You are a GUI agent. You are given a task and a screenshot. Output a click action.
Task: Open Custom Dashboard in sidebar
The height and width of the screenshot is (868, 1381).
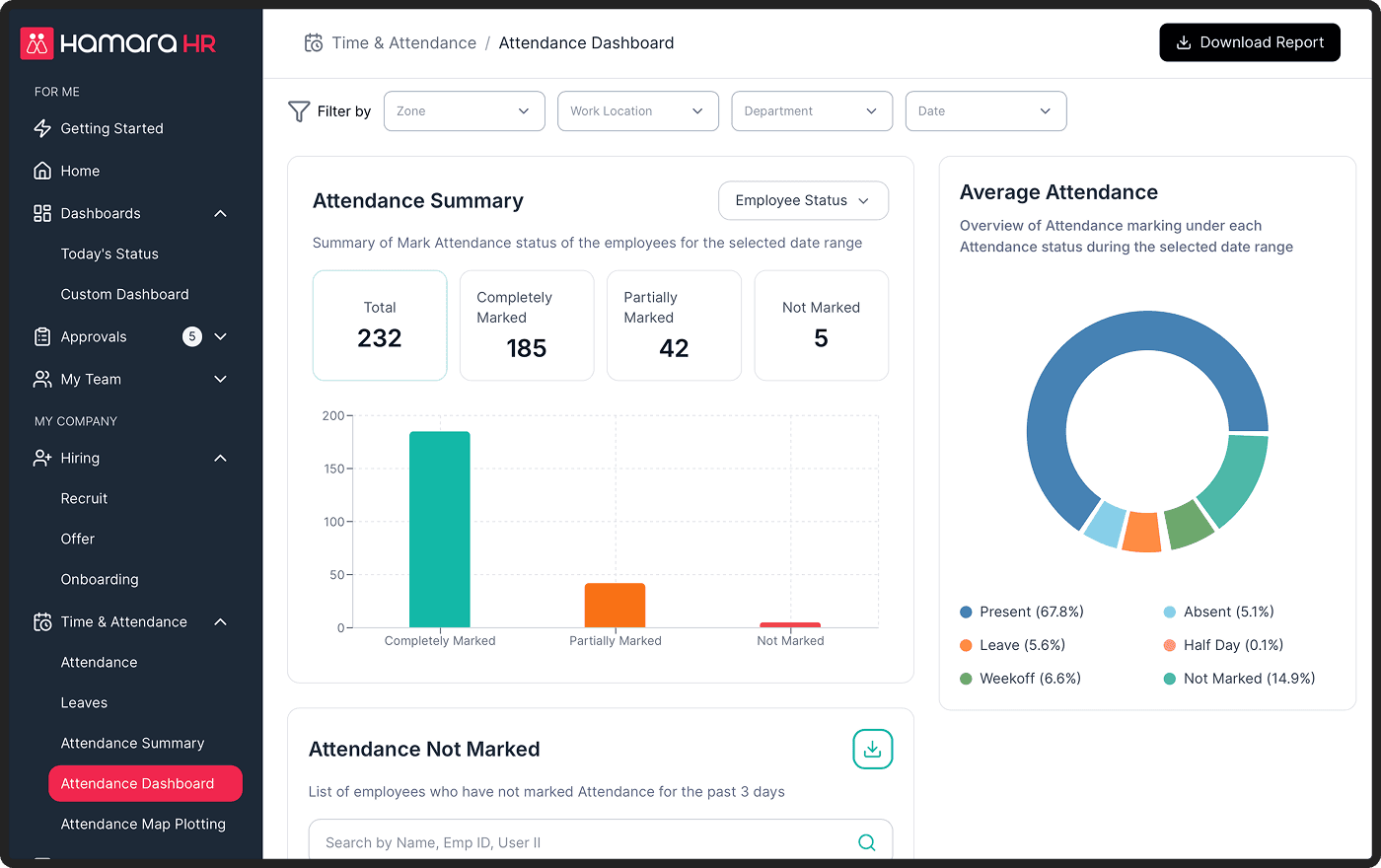[x=124, y=294]
